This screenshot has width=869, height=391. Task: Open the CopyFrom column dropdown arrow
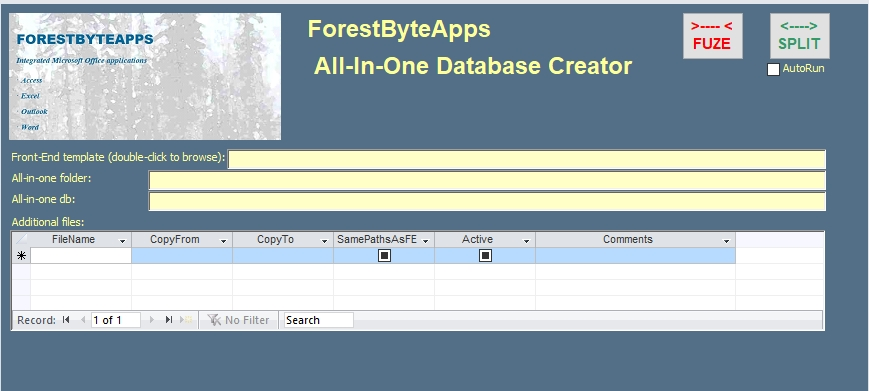[x=223, y=241]
